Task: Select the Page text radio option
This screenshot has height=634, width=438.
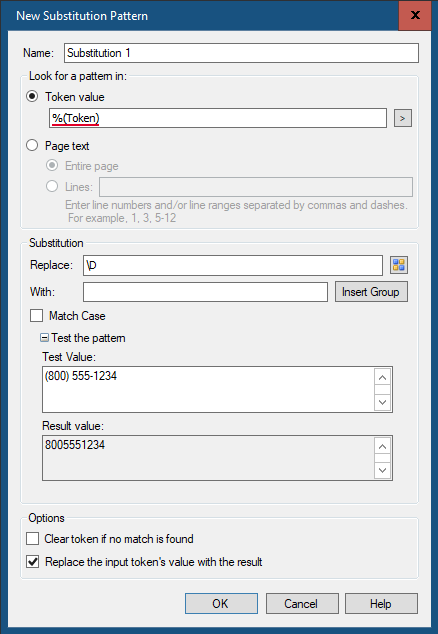Action: coord(32,145)
